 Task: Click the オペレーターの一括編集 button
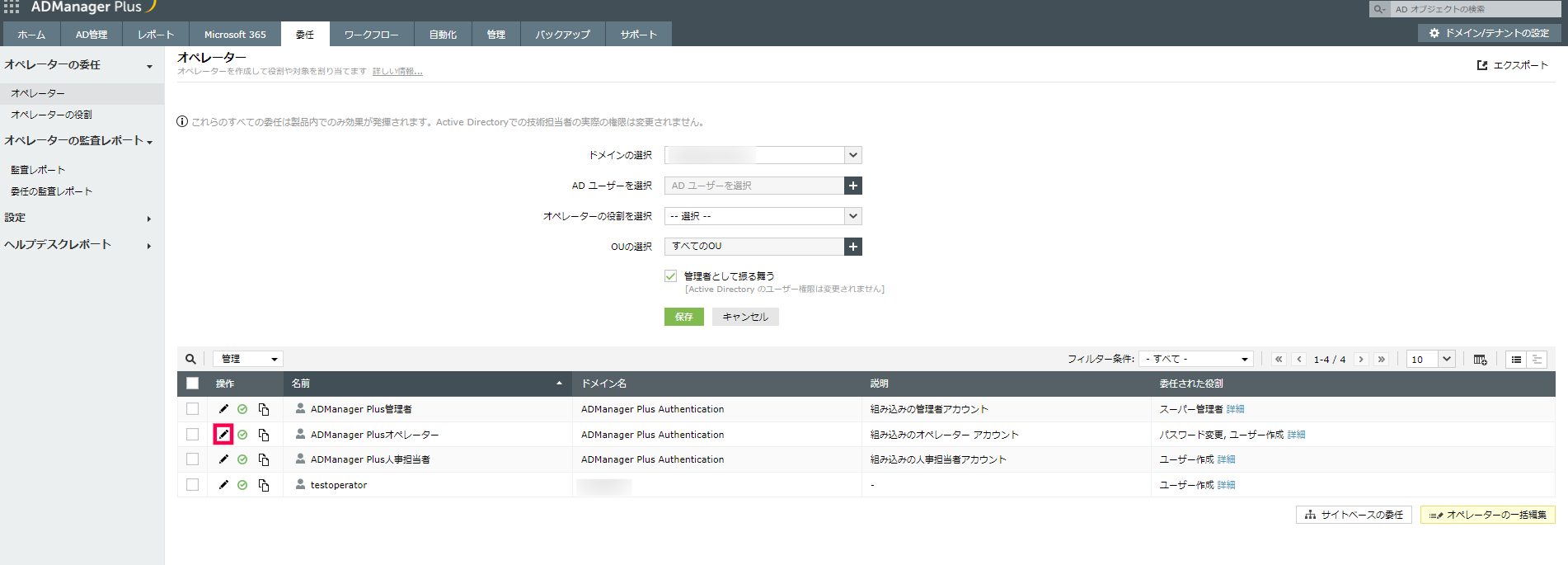tap(1488, 515)
